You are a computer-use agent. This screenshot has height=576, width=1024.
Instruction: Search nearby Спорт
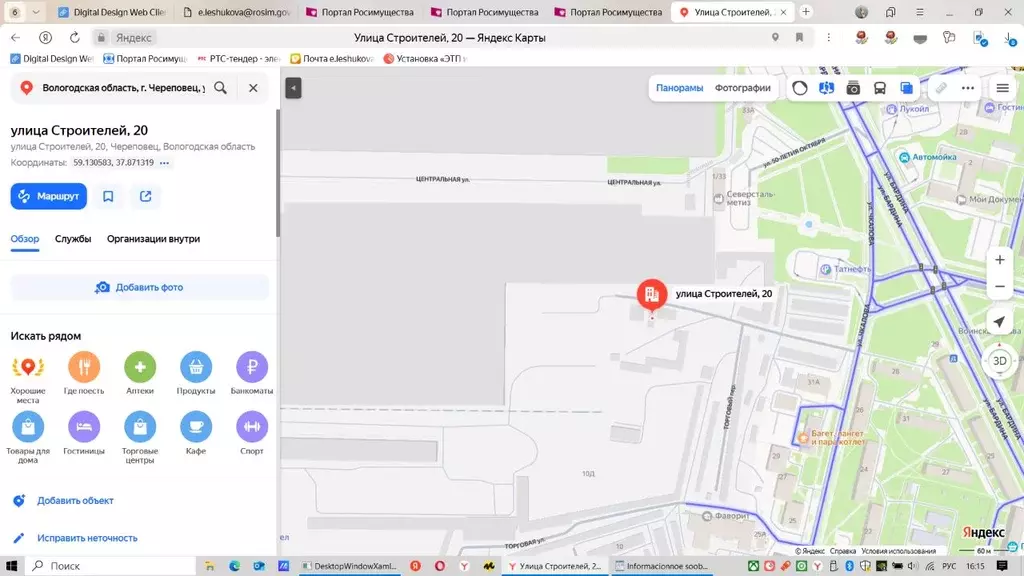[252, 433]
